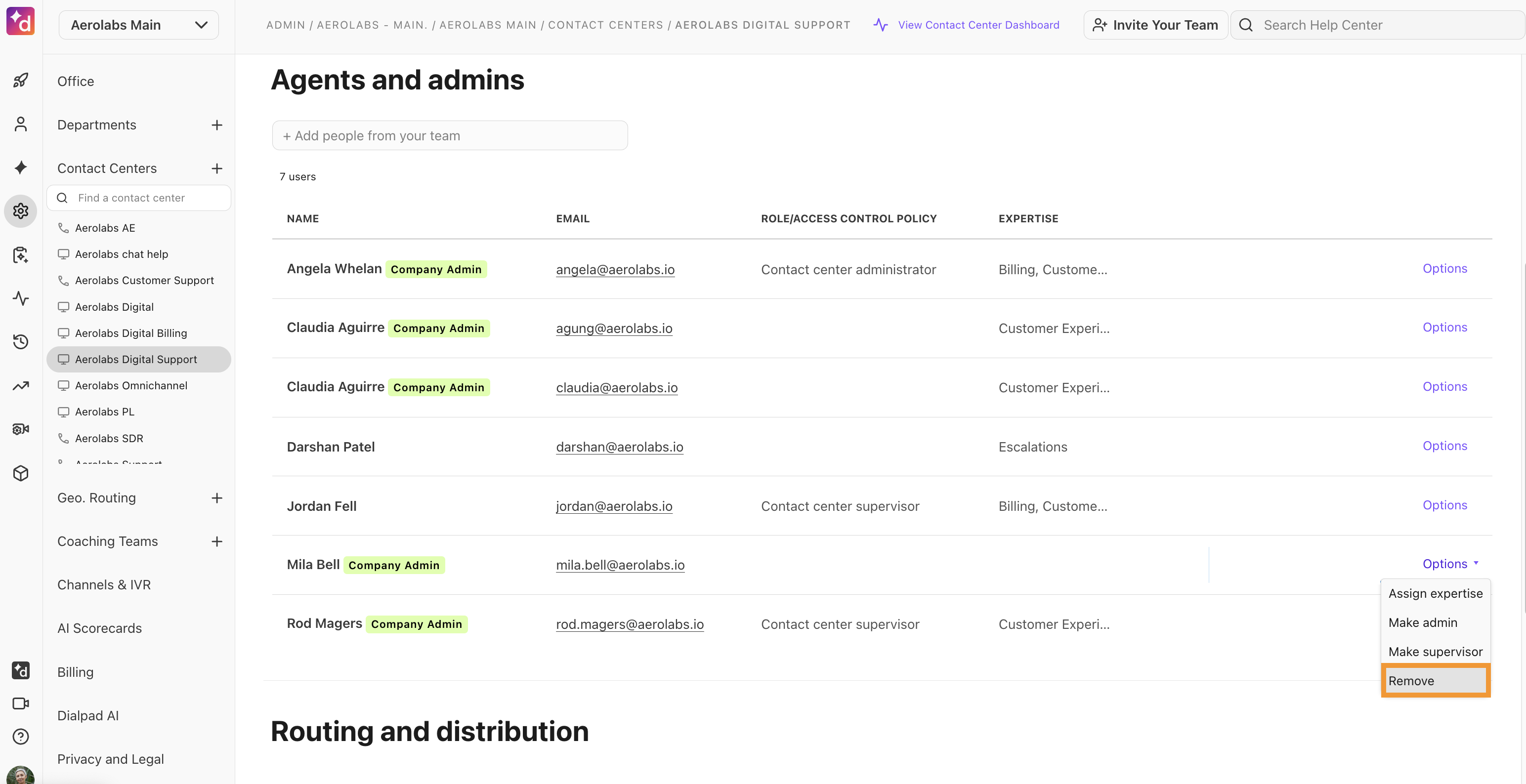Add a coaching team with plus icon
1526x784 pixels.
click(217, 541)
